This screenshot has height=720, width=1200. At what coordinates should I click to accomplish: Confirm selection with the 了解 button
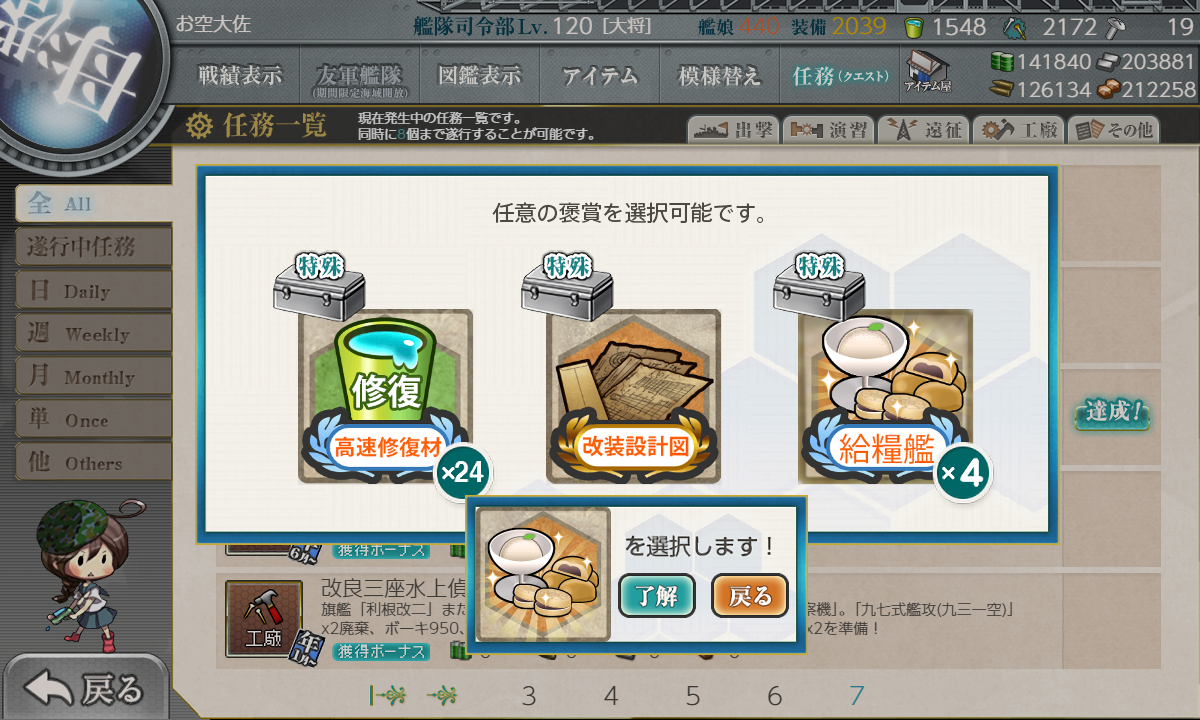[657, 596]
